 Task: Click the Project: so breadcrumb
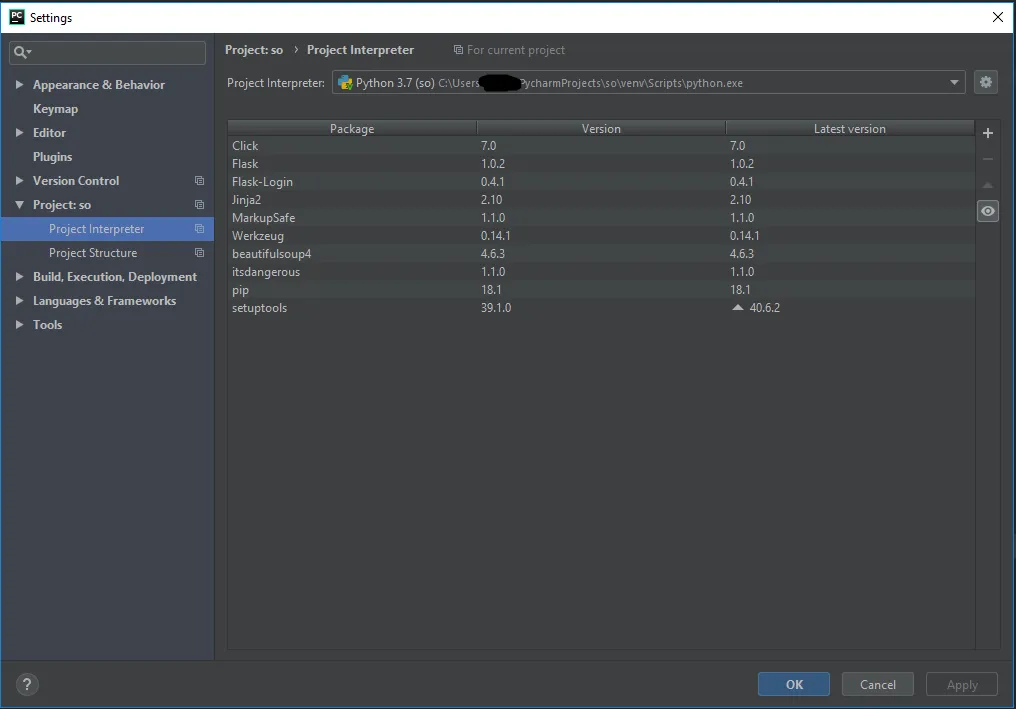pos(254,50)
